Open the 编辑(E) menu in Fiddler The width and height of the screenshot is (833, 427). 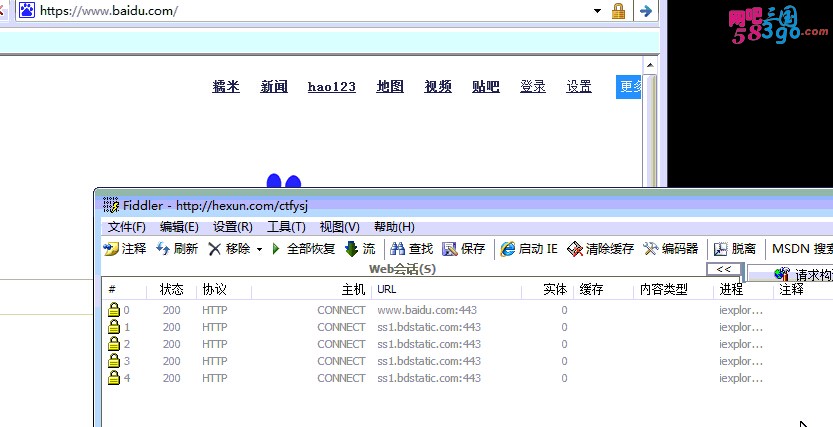179,227
